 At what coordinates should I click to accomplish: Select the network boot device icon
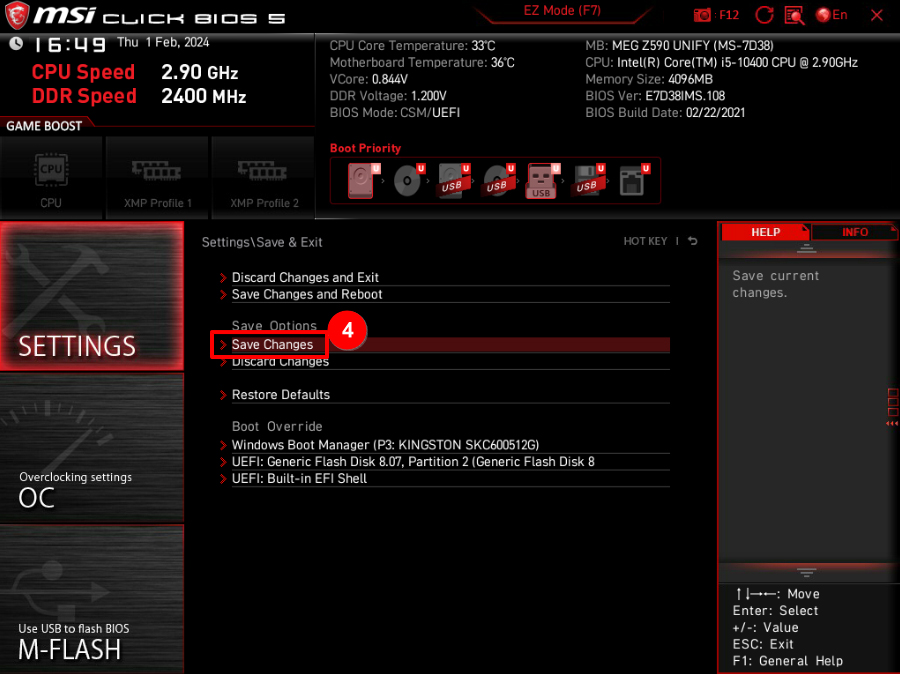coord(633,181)
